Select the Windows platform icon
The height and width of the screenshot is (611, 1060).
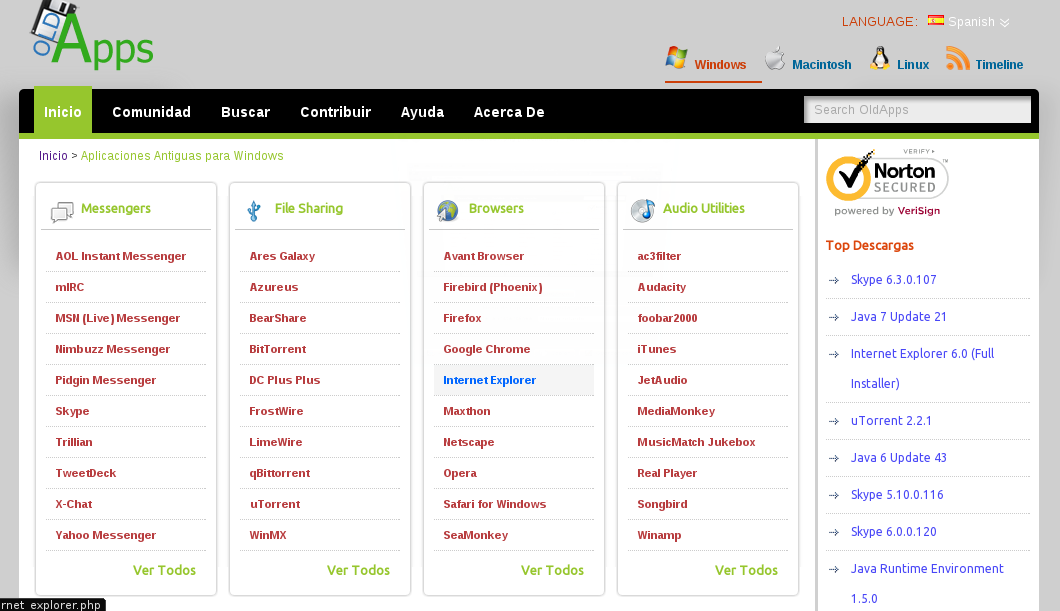[676, 57]
